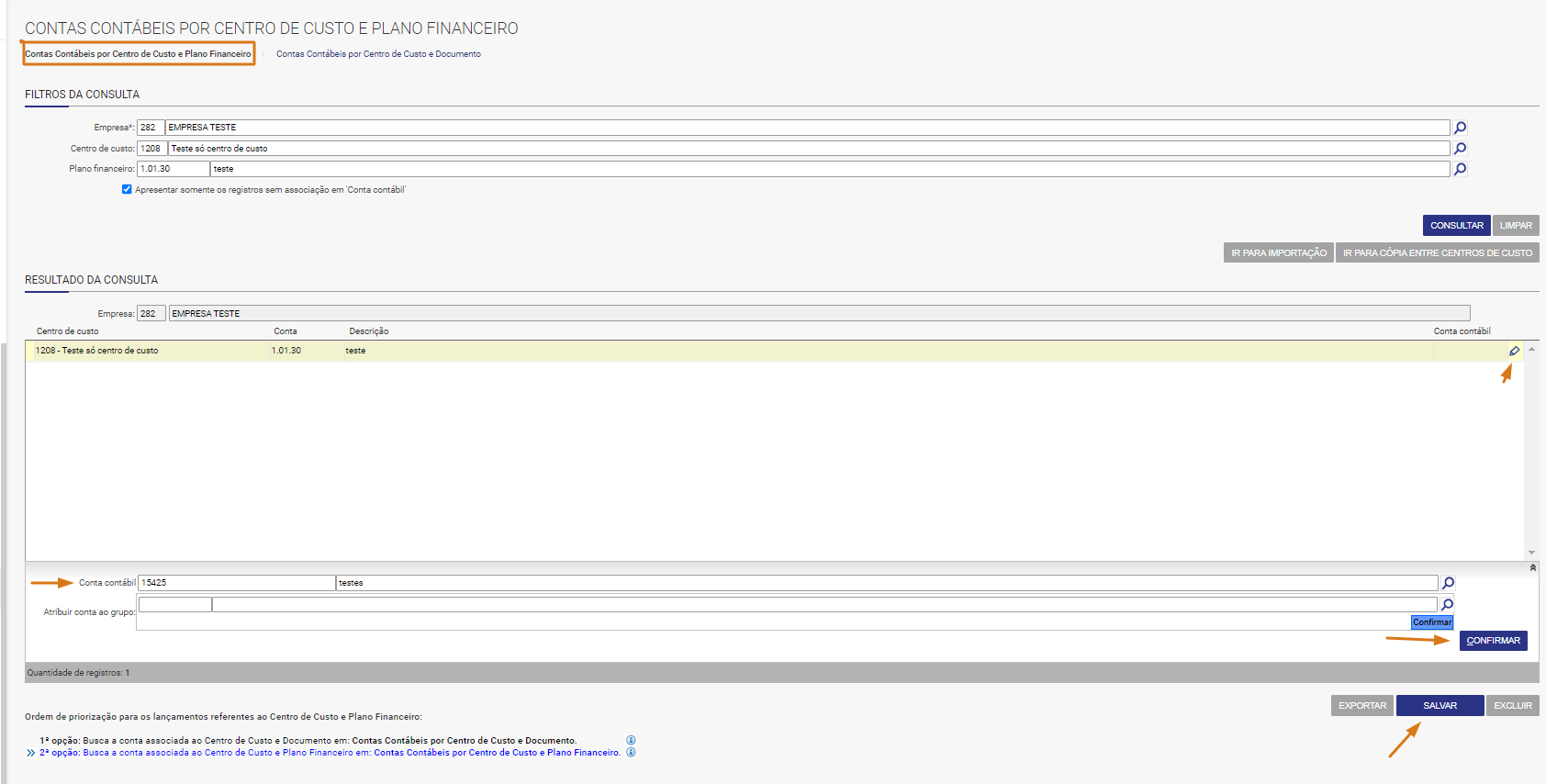
Task: Click the Empresa code field '282' in filters
Action: click(151, 128)
